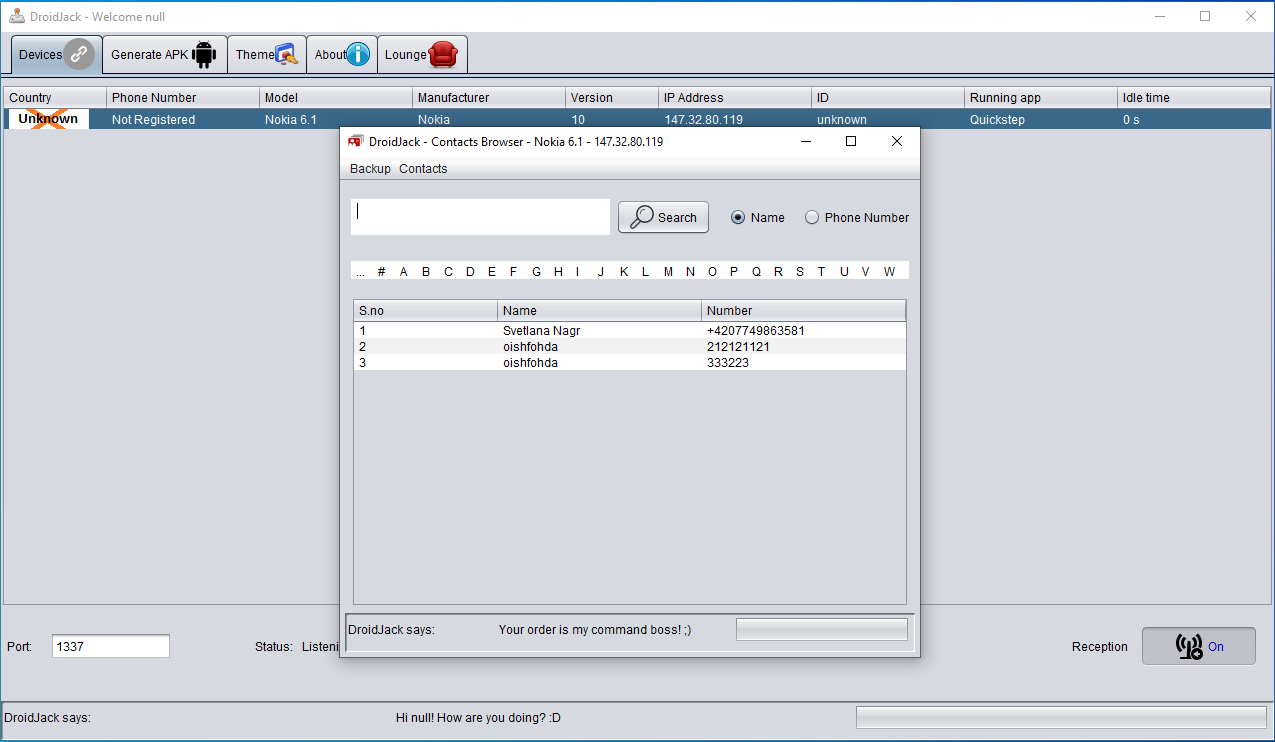The width and height of the screenshot is (1275, 742).
Task: Click the Port input field
Action: coord(111,646)
